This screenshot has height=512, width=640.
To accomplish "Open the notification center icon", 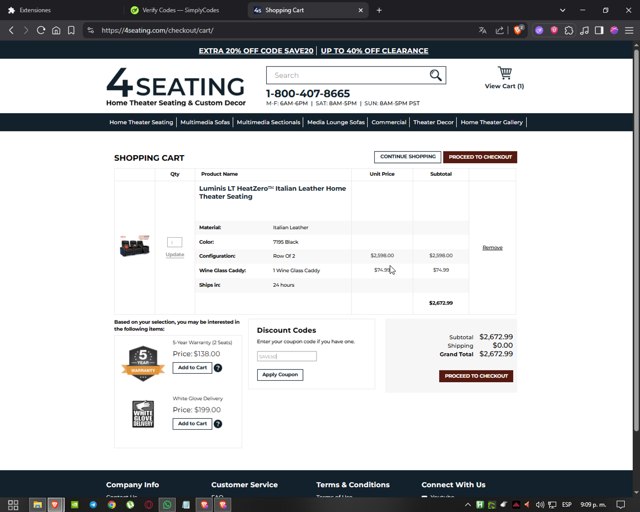I will click(x=620, y=505).
